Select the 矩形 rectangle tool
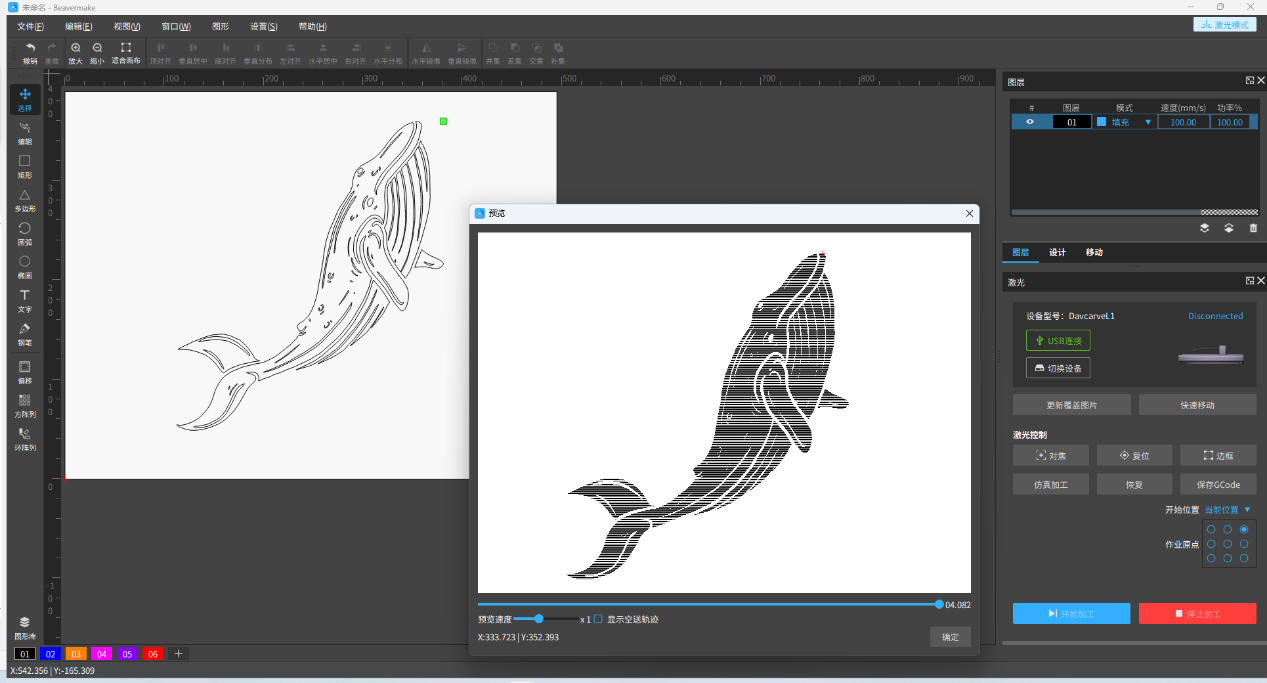Image resolution: width=1267 pixels, height=683 pixels. pos(25,165)
